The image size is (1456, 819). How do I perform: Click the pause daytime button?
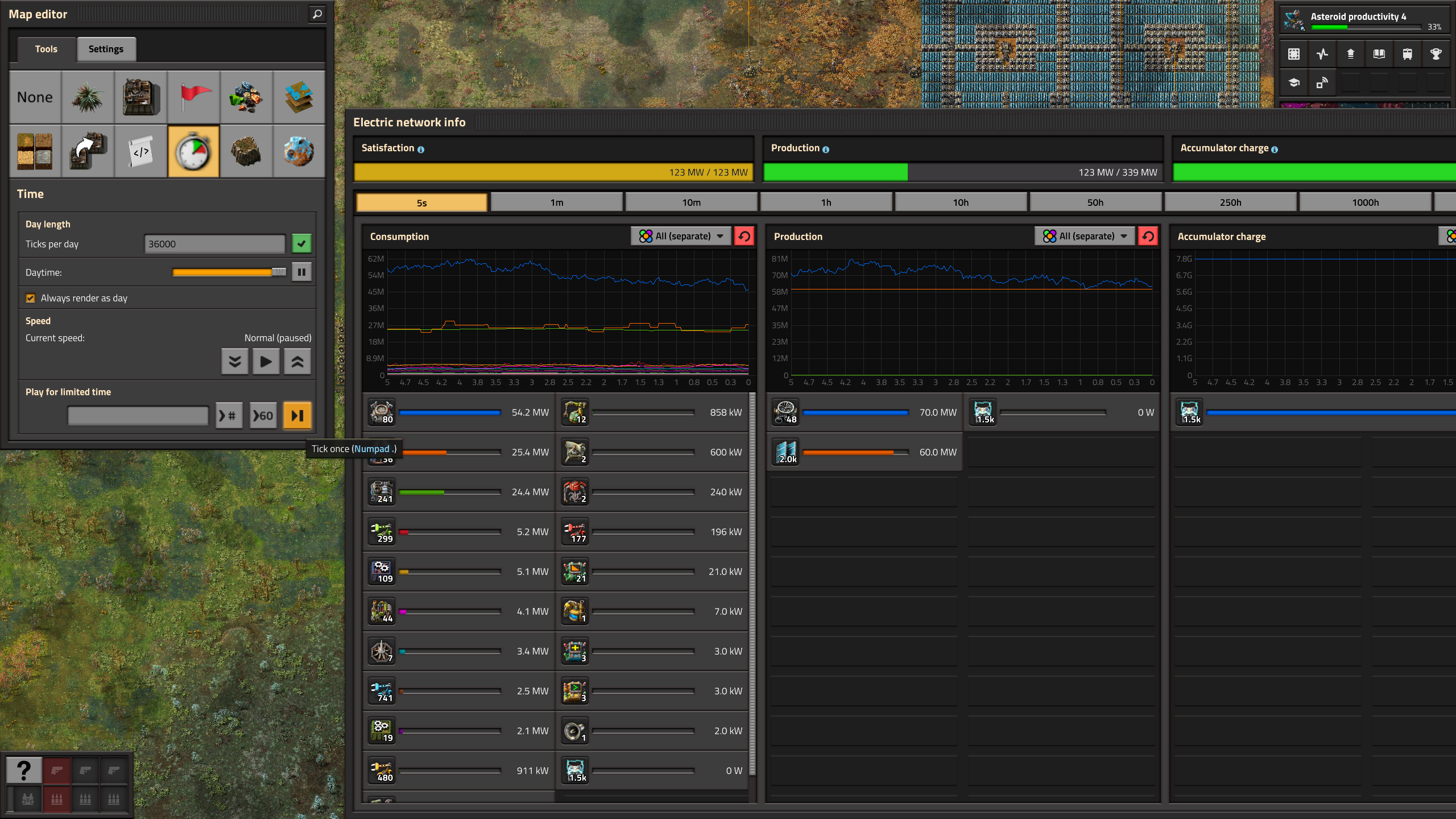301,272
